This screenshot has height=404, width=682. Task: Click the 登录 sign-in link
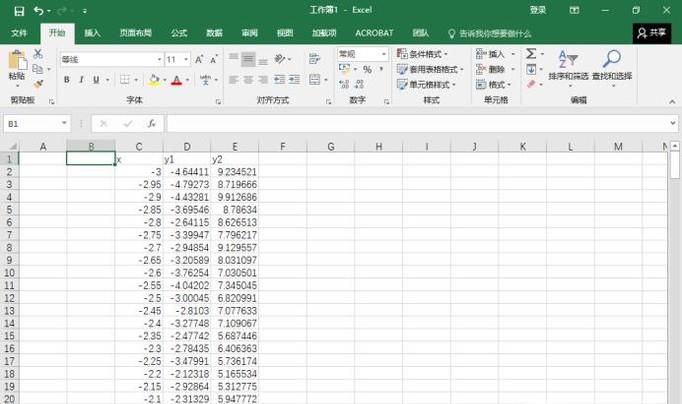point(538,10)
